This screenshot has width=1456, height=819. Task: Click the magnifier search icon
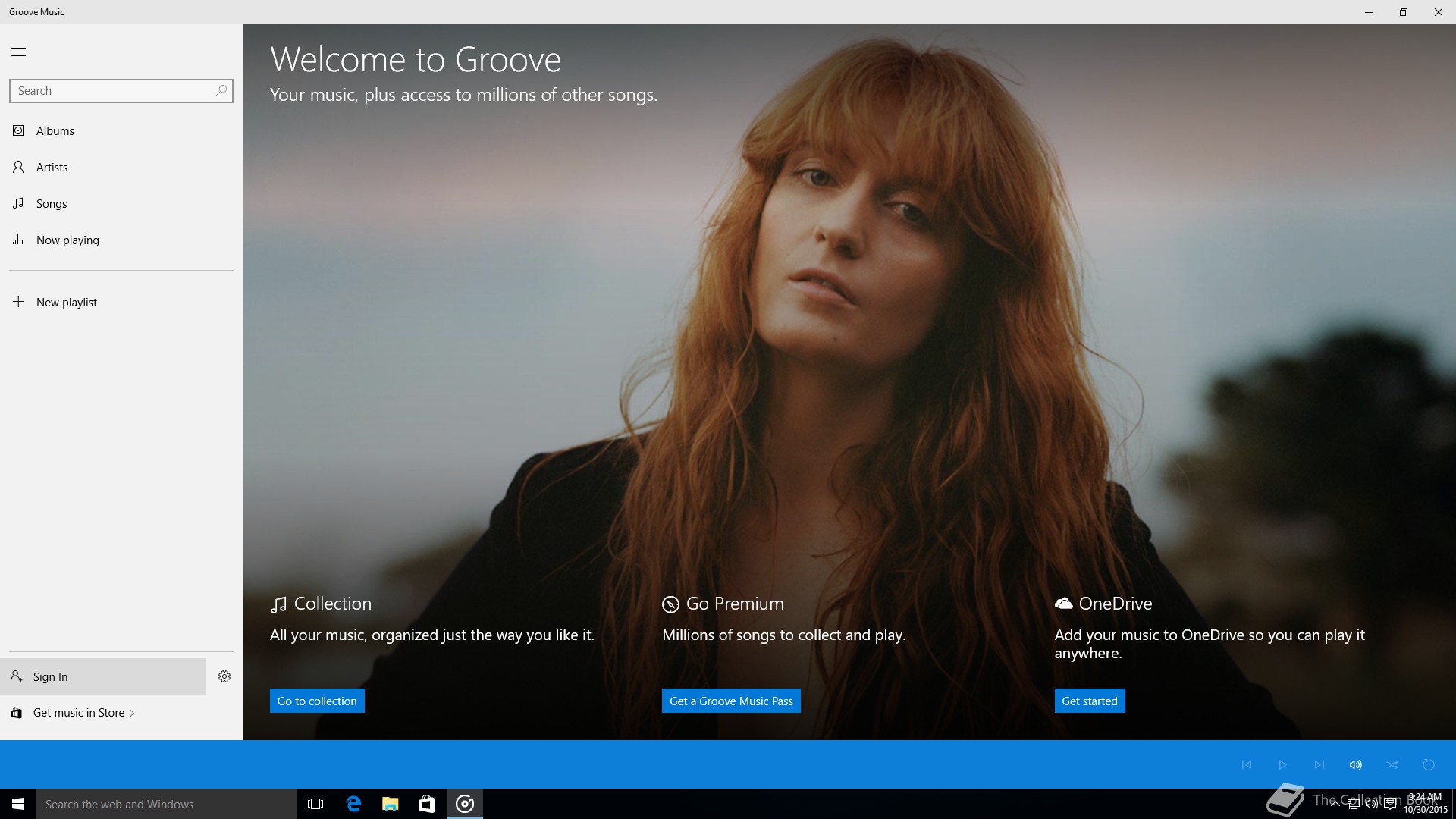coord(221,90)
